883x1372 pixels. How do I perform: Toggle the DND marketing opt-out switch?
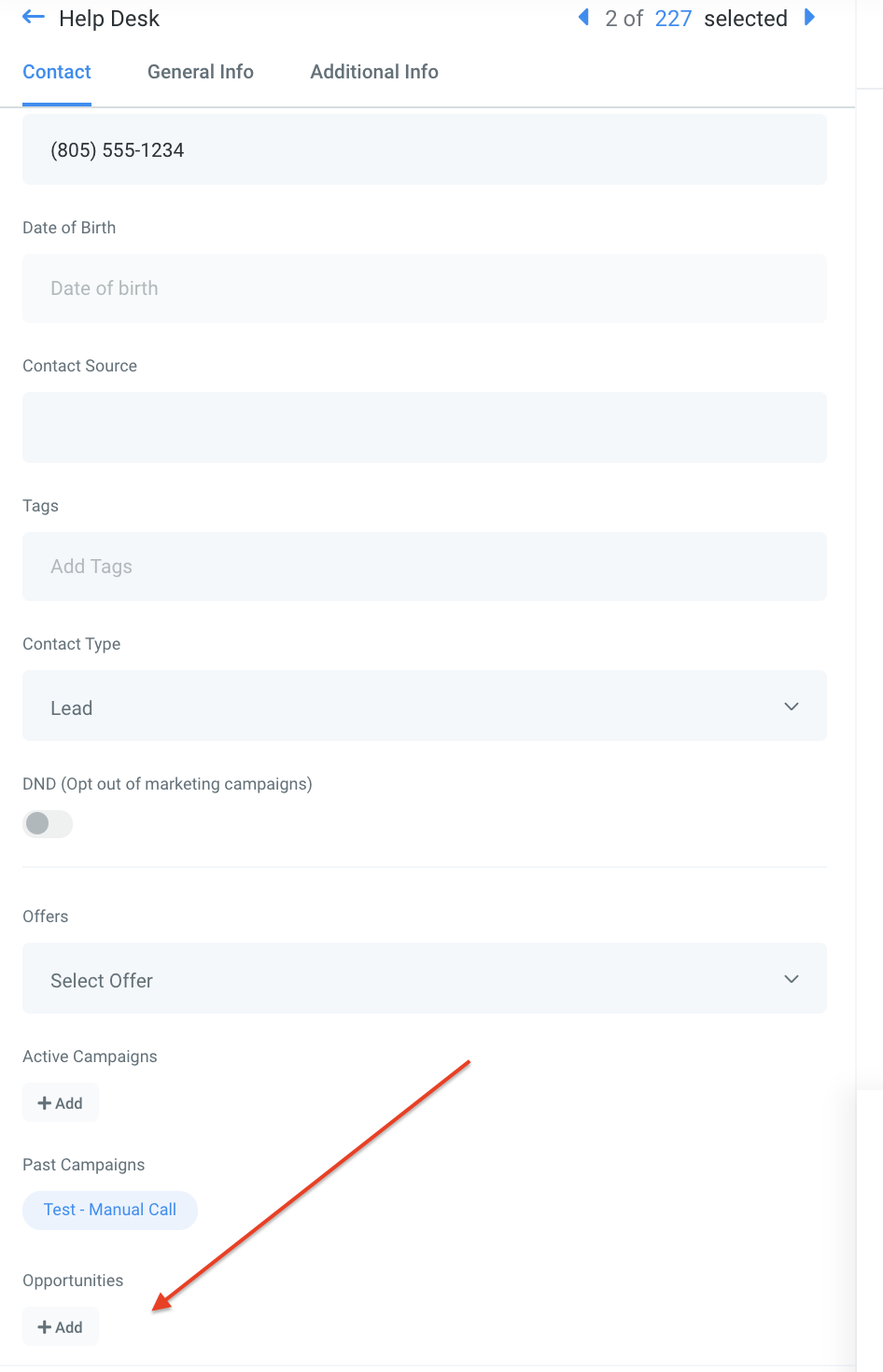pos(48,823)
